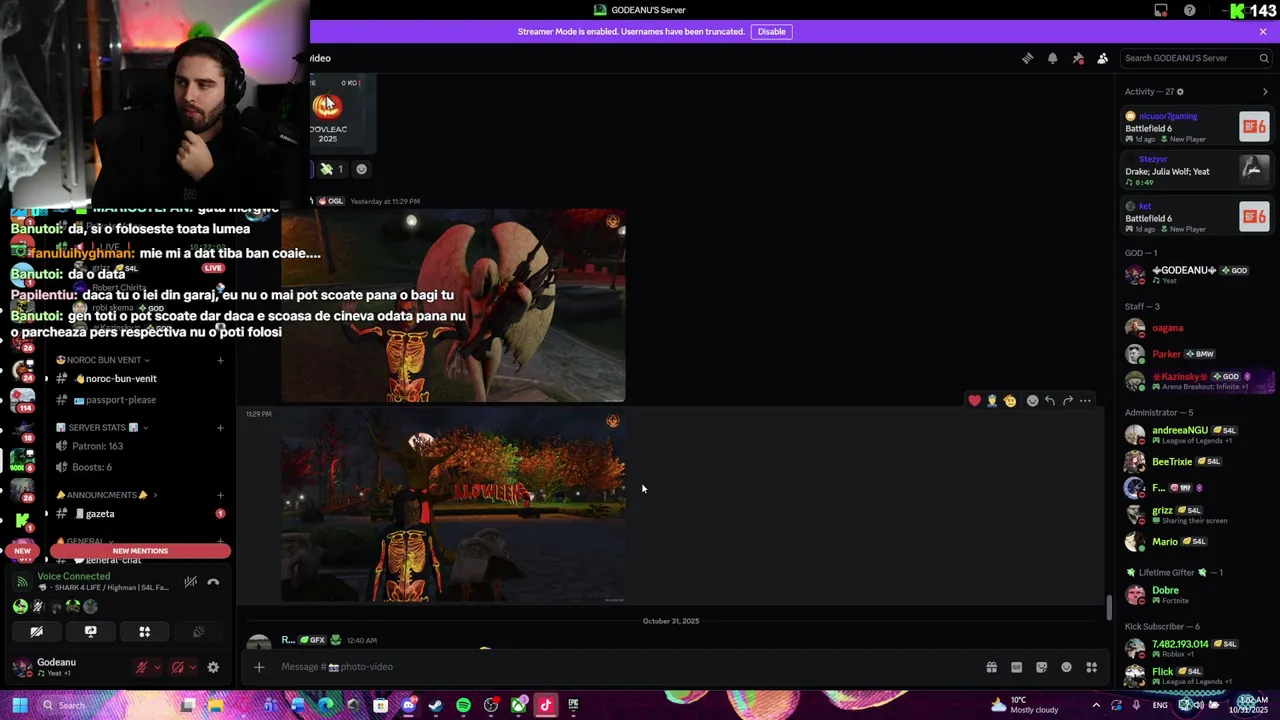Open attachment plus button in message bar
This screenshot has width=1280, height=720.
259,667
